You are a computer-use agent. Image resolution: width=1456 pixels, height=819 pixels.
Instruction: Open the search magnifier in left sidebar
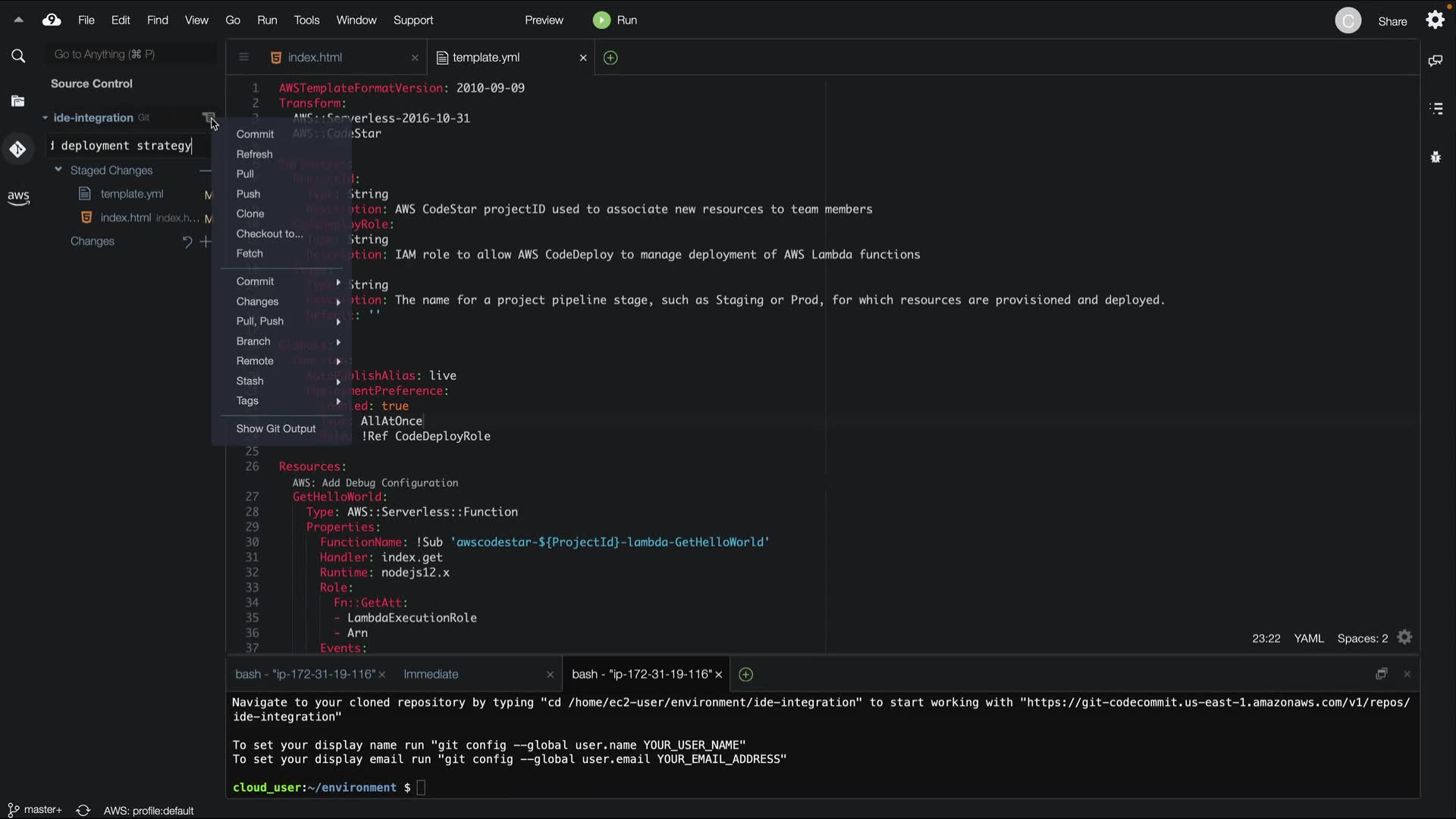coord(18,56)
